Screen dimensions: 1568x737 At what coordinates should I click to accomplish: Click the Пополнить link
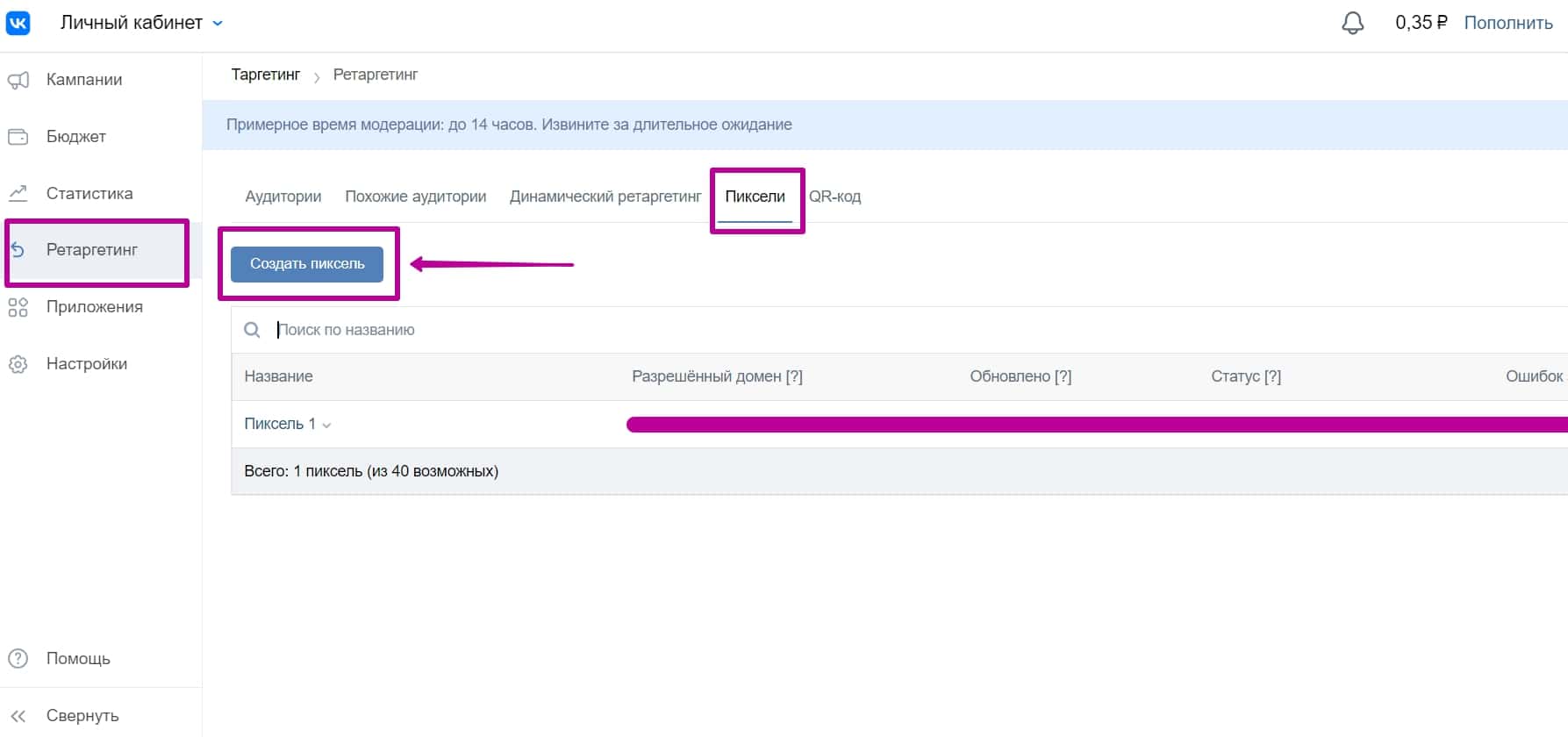point(1508,23)
